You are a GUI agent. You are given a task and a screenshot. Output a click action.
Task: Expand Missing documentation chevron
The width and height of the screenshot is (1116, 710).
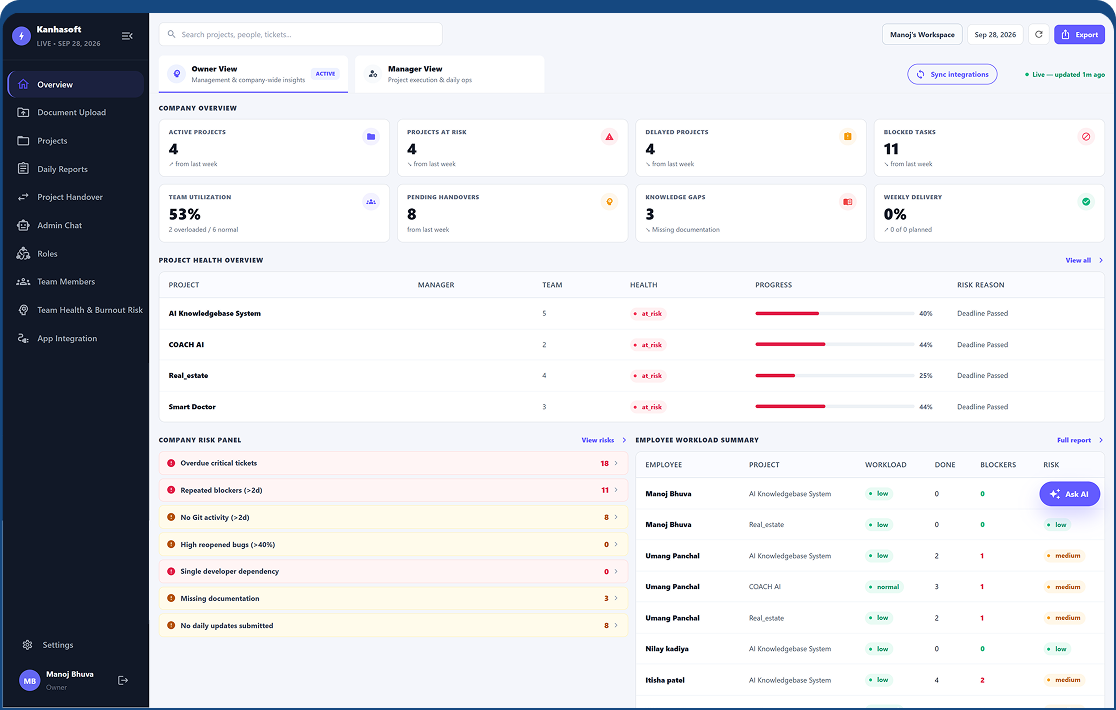tap(616, 598)
